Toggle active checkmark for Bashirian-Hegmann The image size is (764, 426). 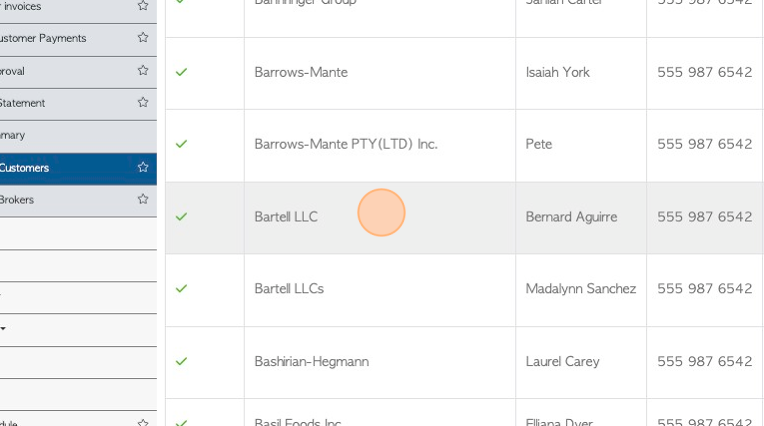(x=181, y=361)
